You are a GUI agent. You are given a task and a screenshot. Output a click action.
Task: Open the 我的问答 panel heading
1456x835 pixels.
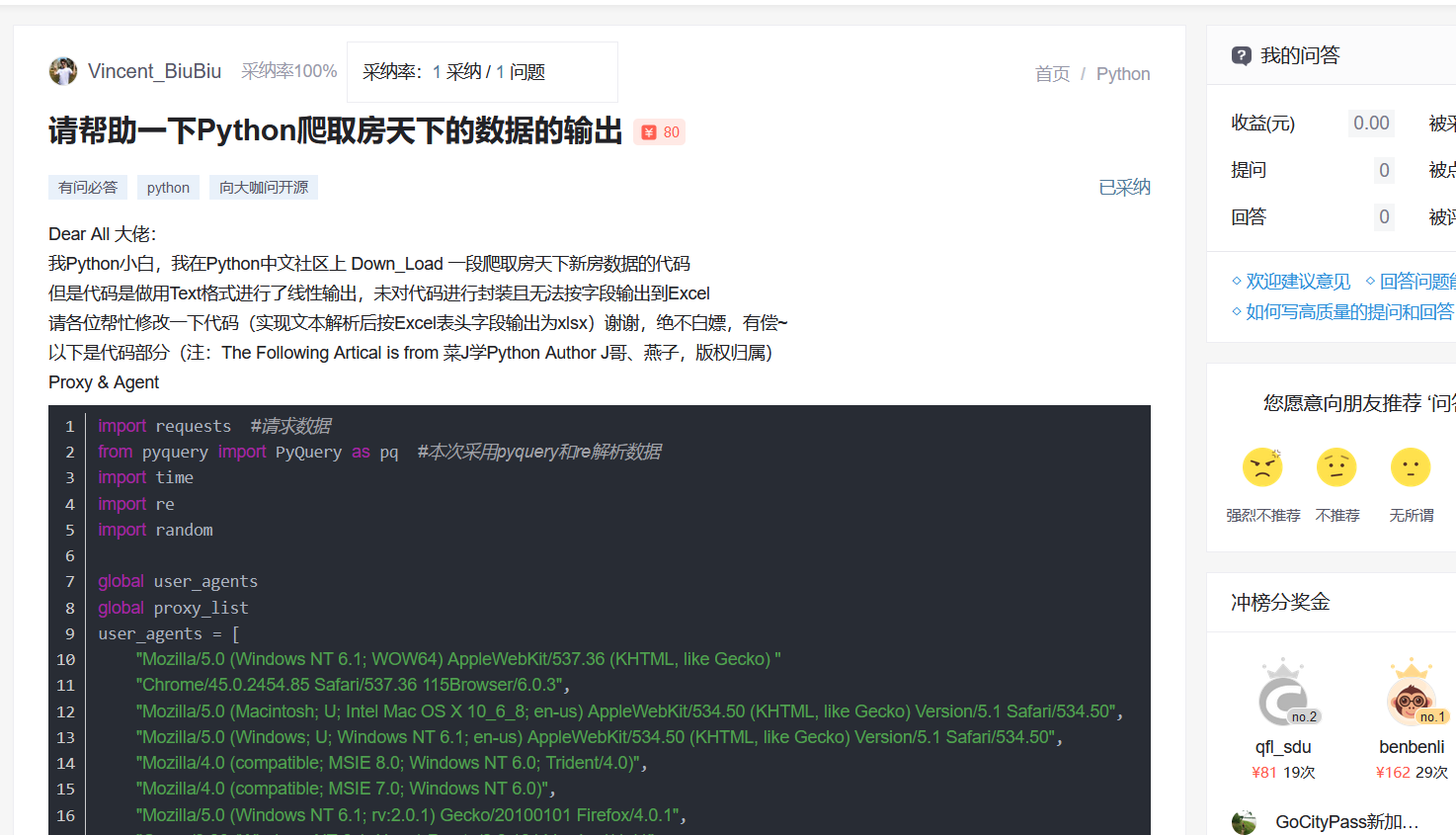(x=1300, y=56)
